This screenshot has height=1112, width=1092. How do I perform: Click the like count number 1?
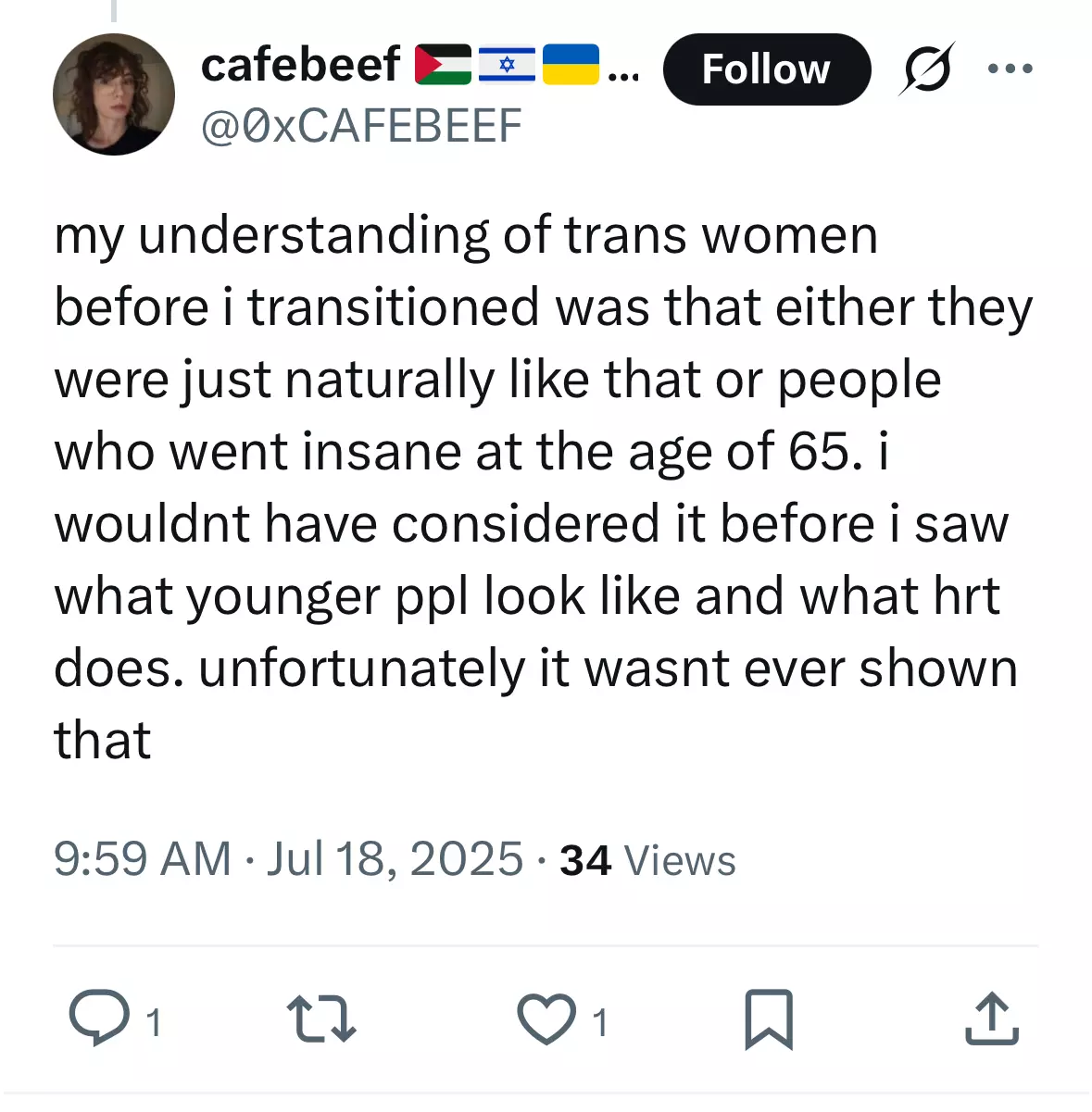(600, 1022)
